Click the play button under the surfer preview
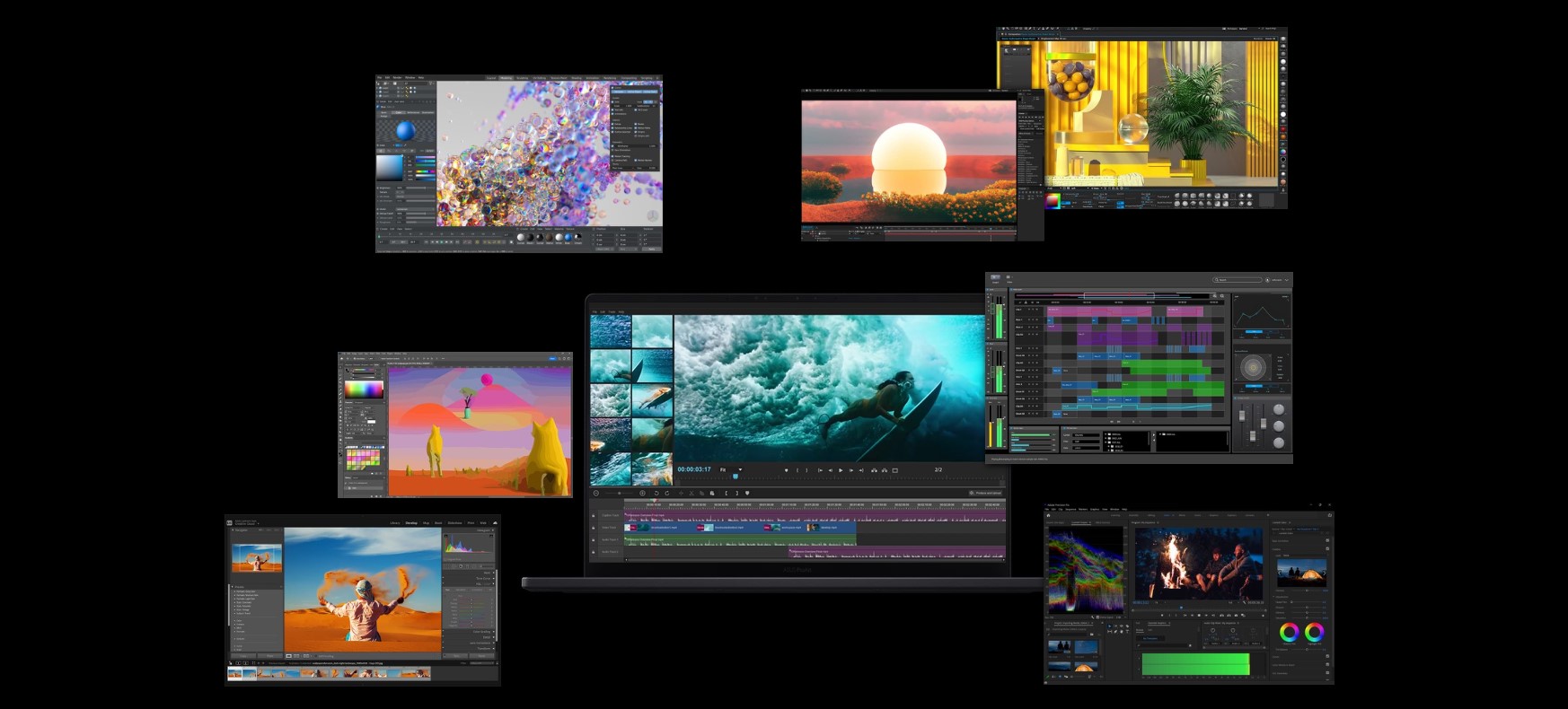 click(841, 470)
